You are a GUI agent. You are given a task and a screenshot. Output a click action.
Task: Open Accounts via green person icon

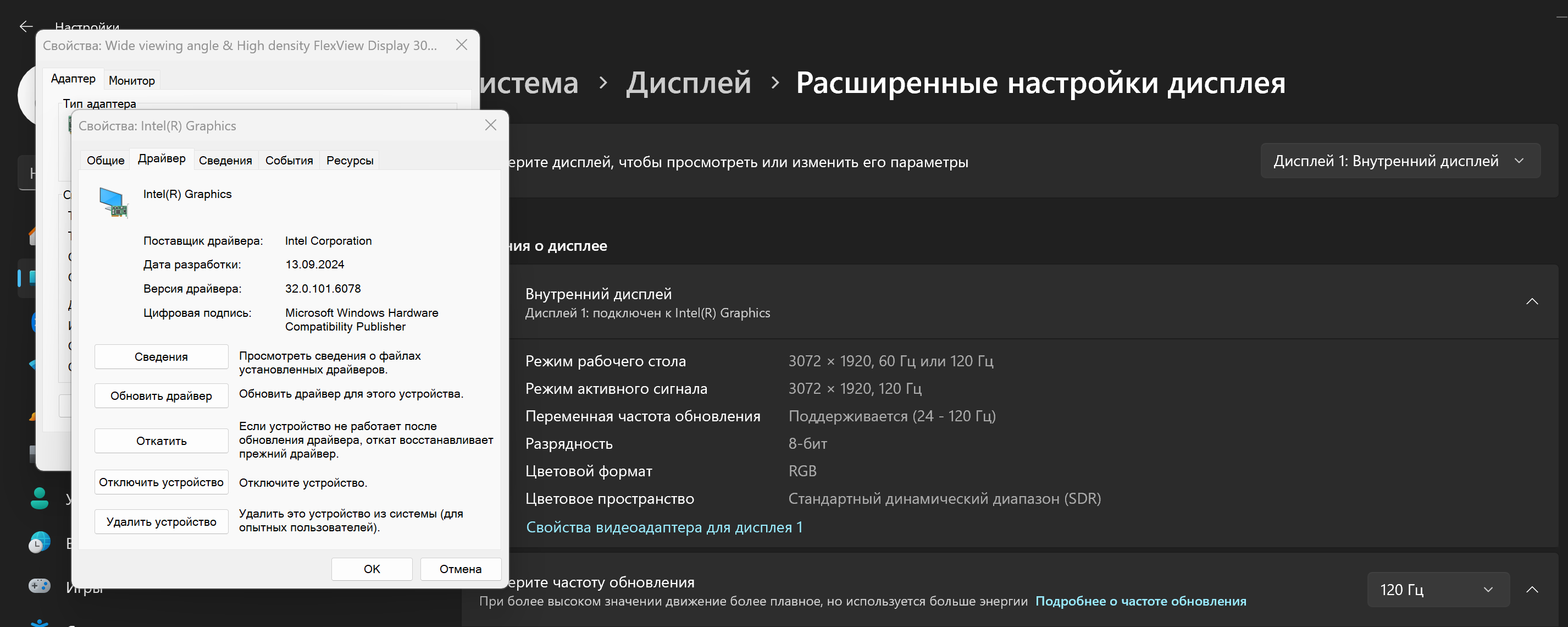(40, 498)
